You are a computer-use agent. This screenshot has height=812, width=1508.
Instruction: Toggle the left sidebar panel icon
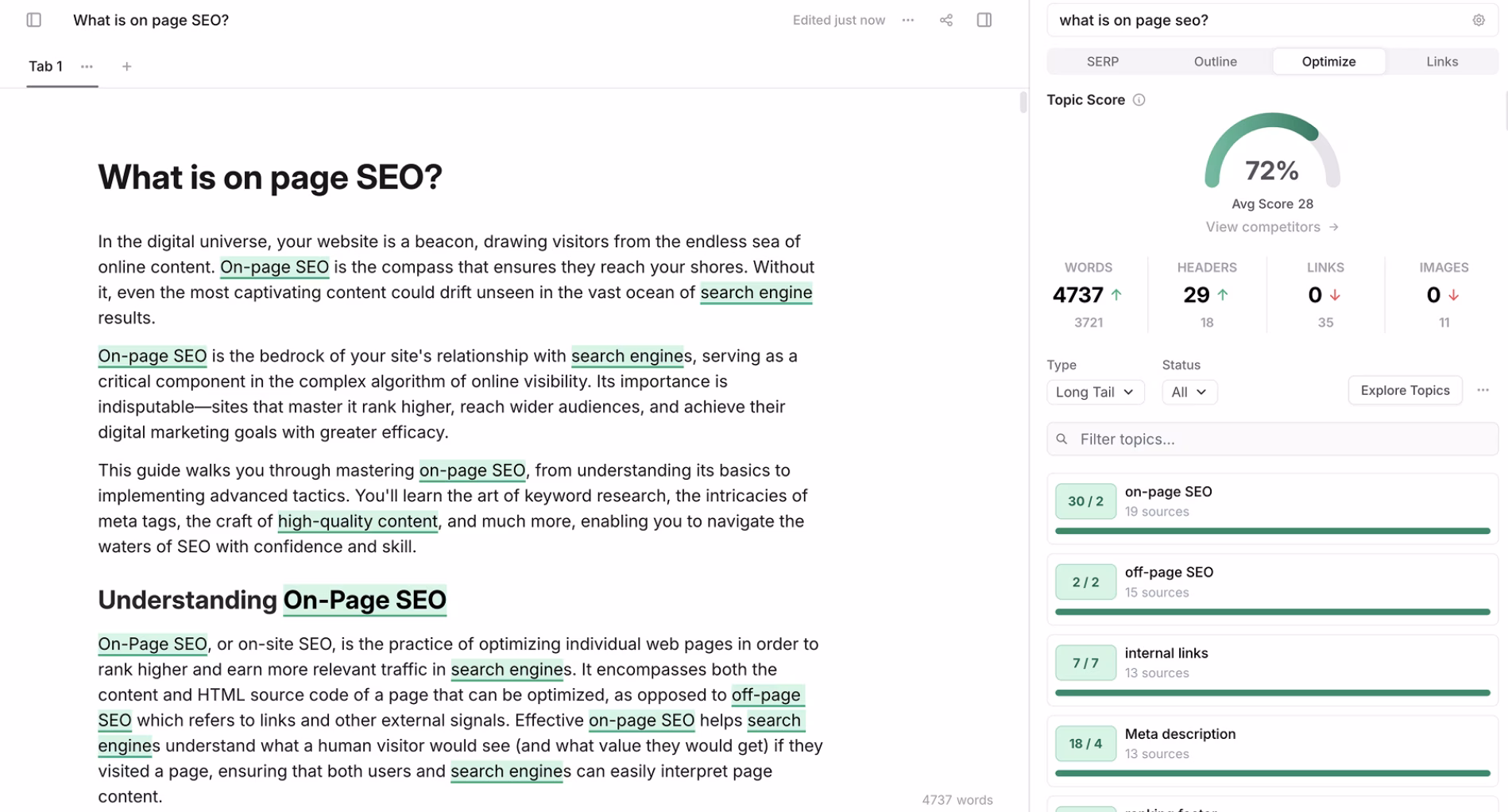[x=33, y=20]
